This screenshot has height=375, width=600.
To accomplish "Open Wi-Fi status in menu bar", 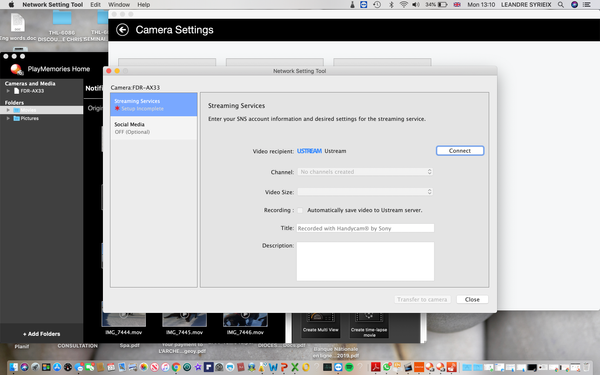I will point(403,5).
